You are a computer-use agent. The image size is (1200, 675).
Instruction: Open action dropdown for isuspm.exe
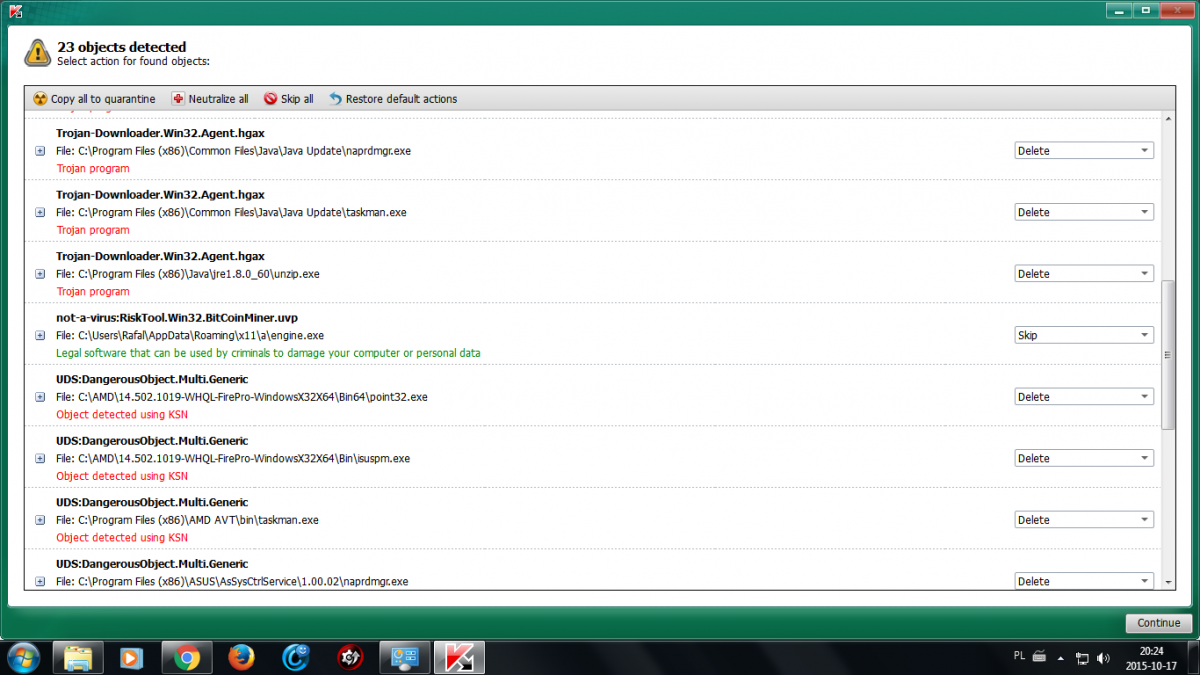click(1084, 458)
